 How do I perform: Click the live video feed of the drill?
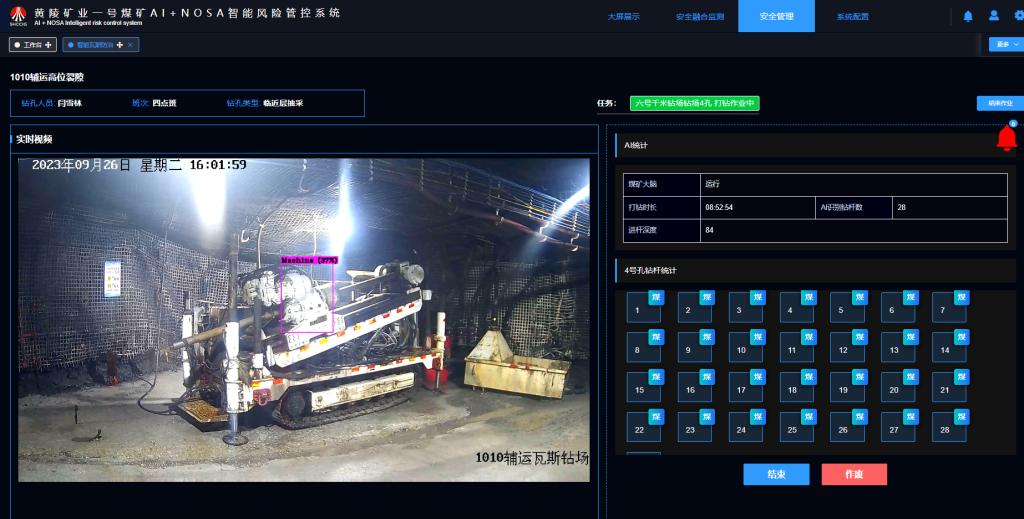click(x=304, y=319)
